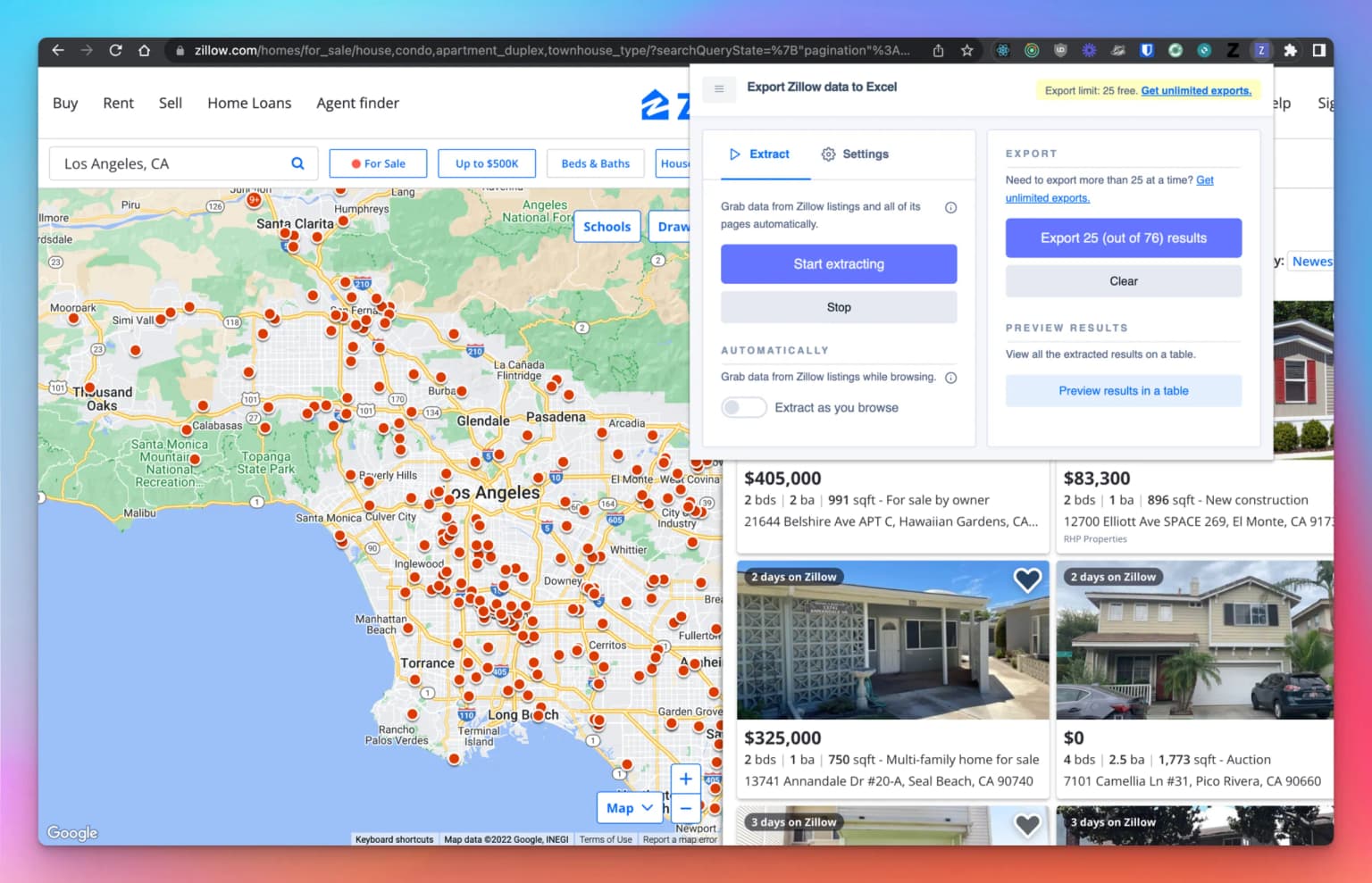This screenshot has height=883, width=1372.
Task: Toggle the browser side panel icon
Action: coord(1318,51)
